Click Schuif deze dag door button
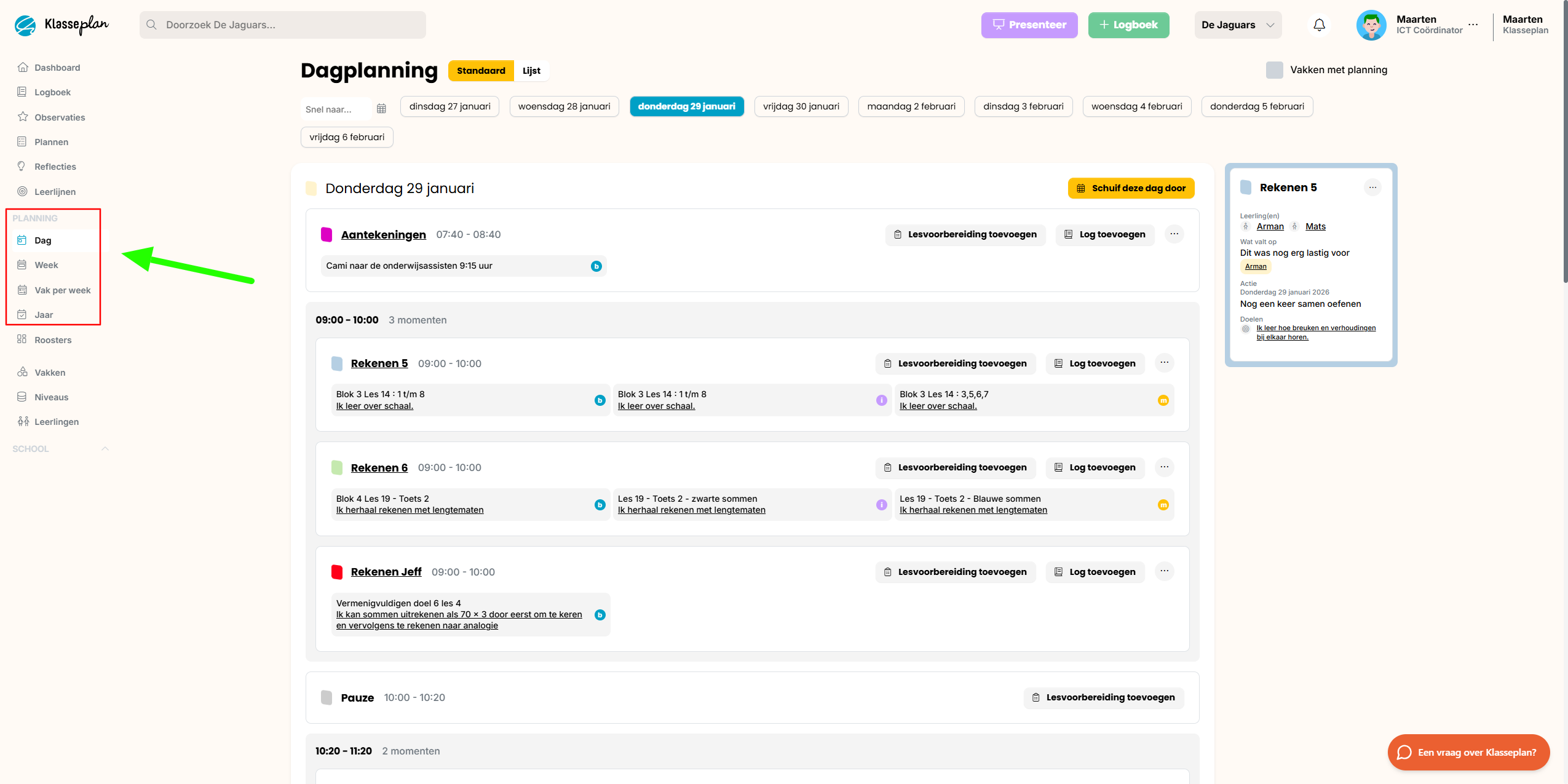The width and height of the screenshot is (1568, 784). (x=1131, y=188)
